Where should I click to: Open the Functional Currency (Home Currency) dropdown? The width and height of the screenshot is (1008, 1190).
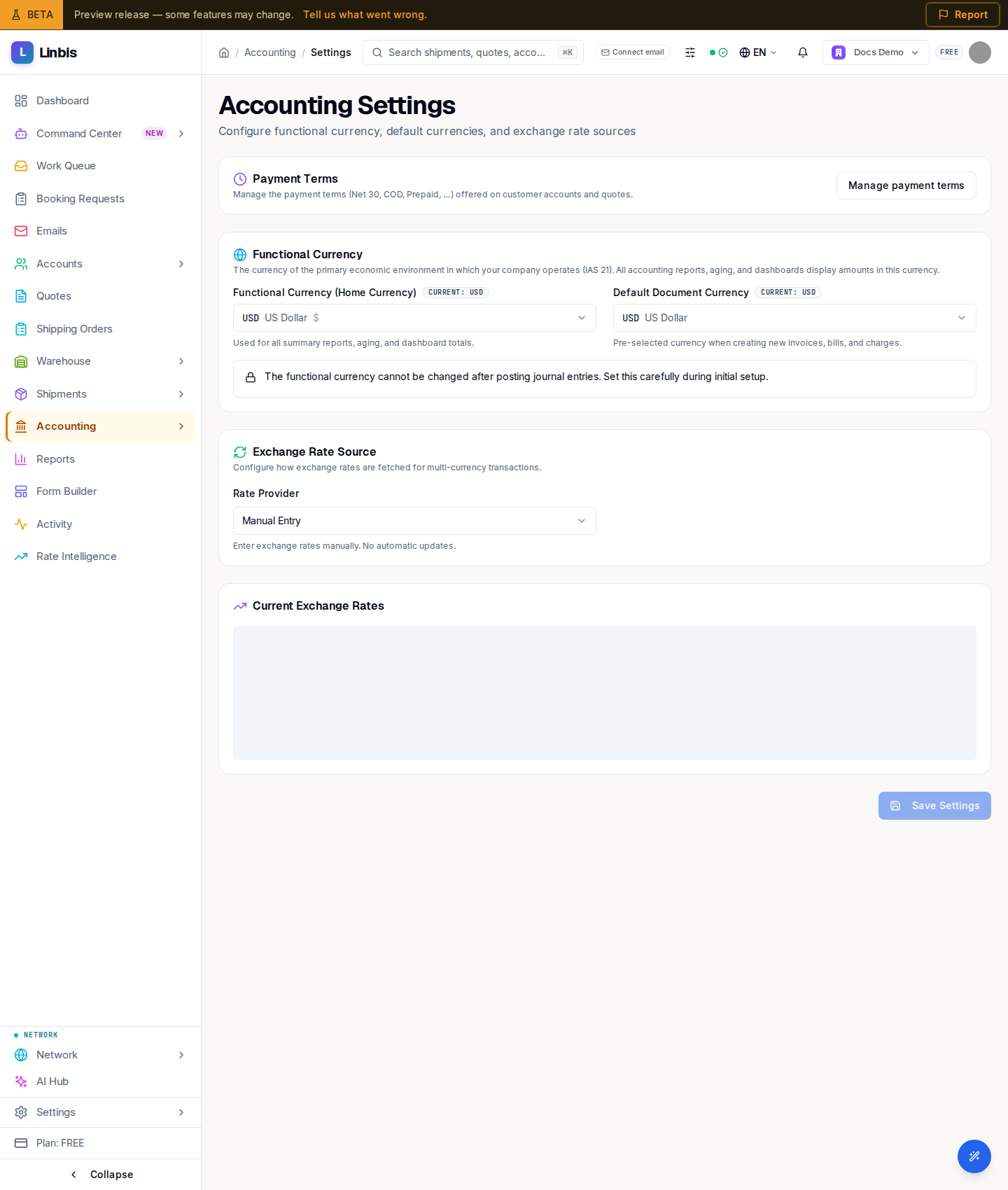pos(414,318)
